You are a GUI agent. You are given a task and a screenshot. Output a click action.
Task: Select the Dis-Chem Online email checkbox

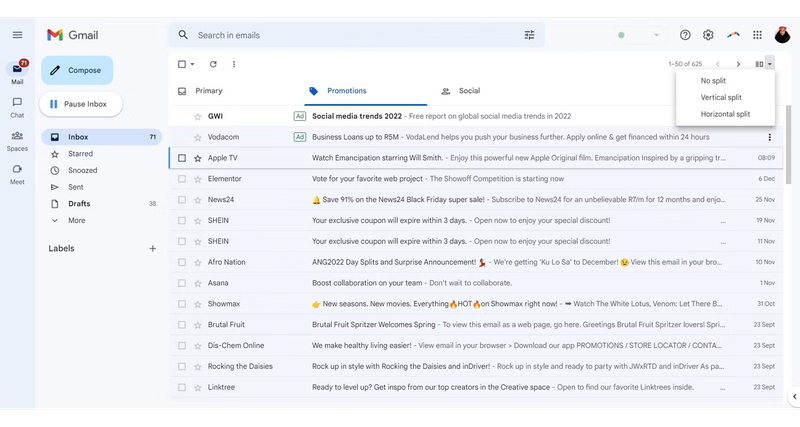[x=182, y=346]
